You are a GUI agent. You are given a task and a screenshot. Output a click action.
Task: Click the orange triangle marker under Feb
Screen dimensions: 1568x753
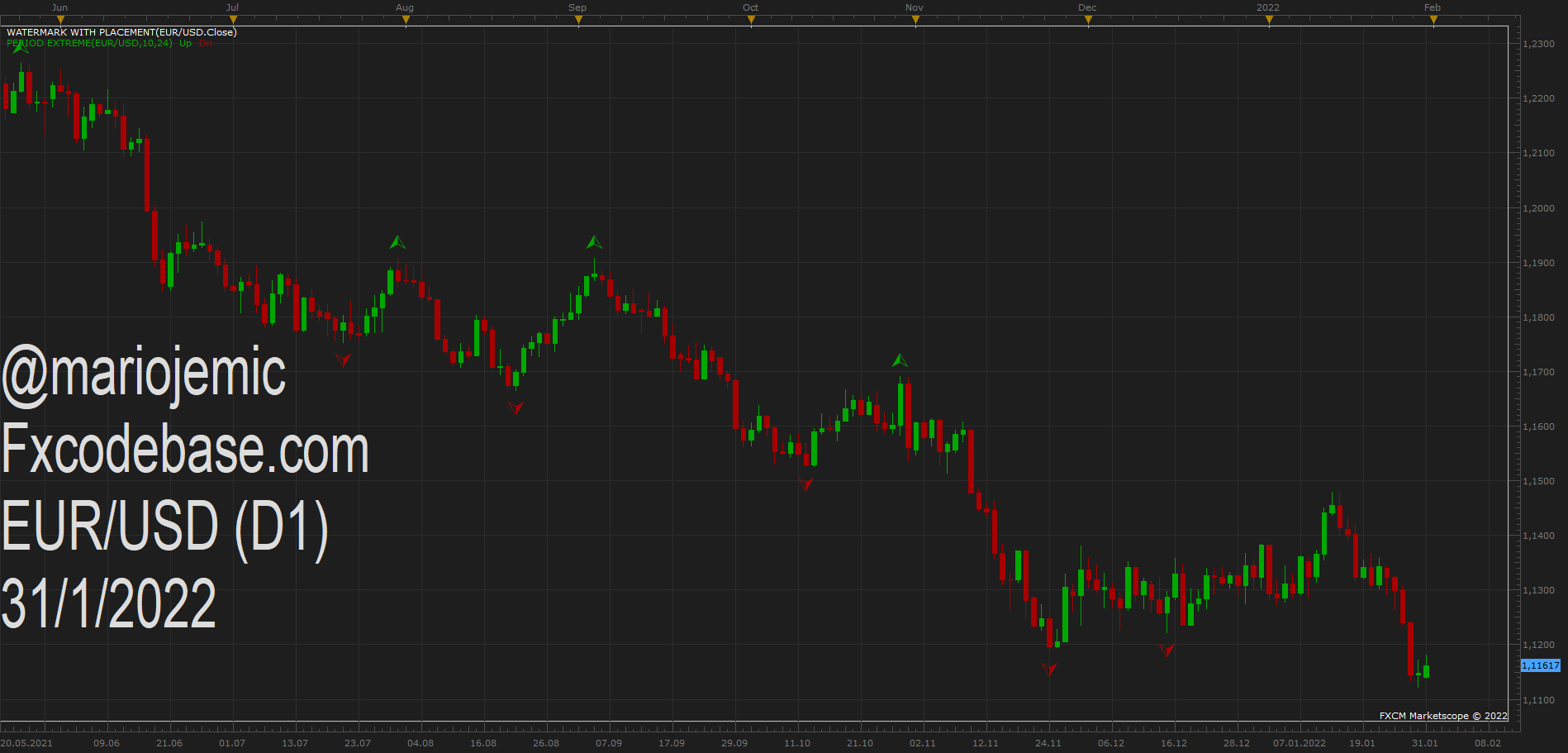[x=1433, y=21]
